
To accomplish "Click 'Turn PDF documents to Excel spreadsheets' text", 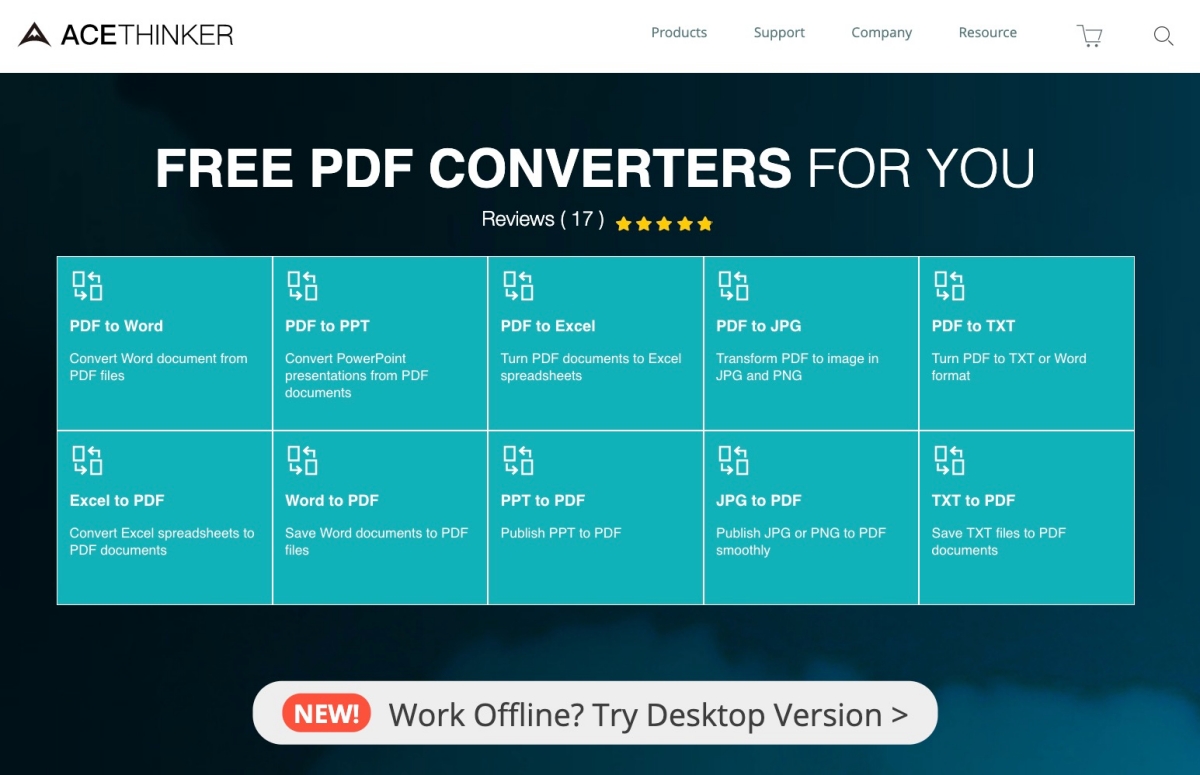I will point(591,367).
